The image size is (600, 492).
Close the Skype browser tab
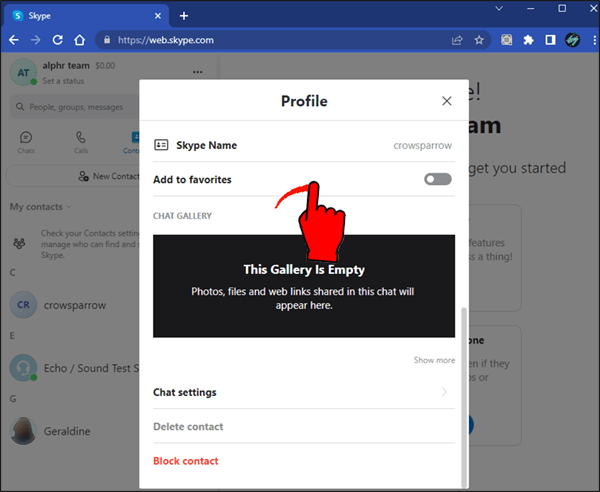click(x=158, y=16)
